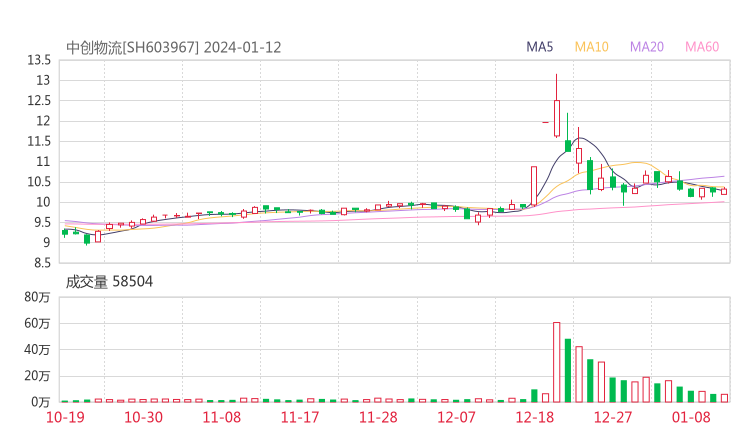Click the 11.5 price axis label

coord(39,142)
